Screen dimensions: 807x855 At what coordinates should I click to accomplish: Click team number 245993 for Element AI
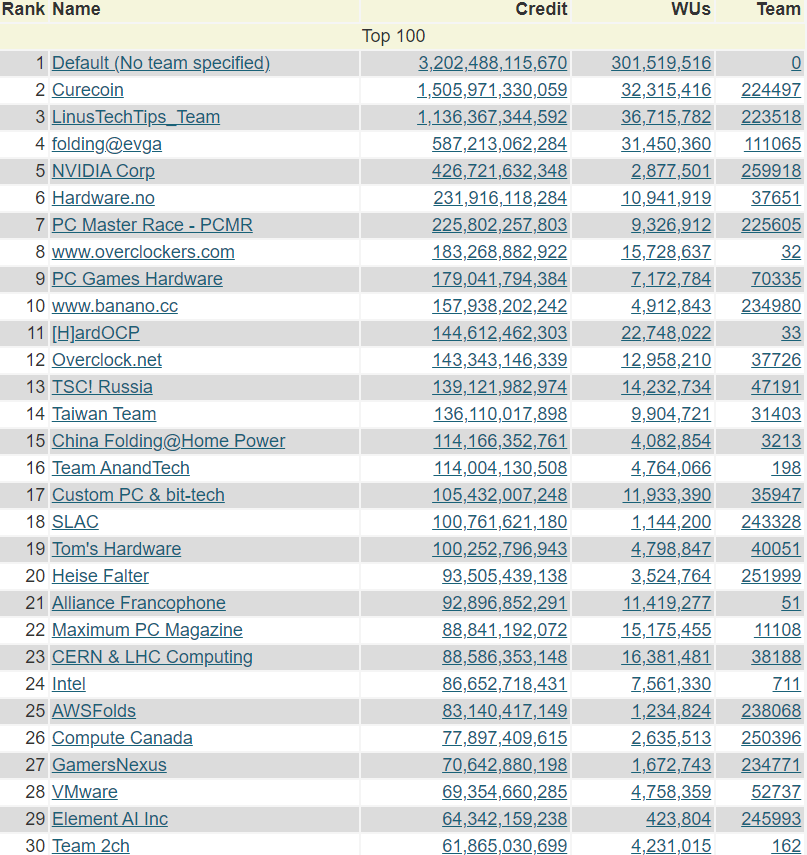(771, 819)
